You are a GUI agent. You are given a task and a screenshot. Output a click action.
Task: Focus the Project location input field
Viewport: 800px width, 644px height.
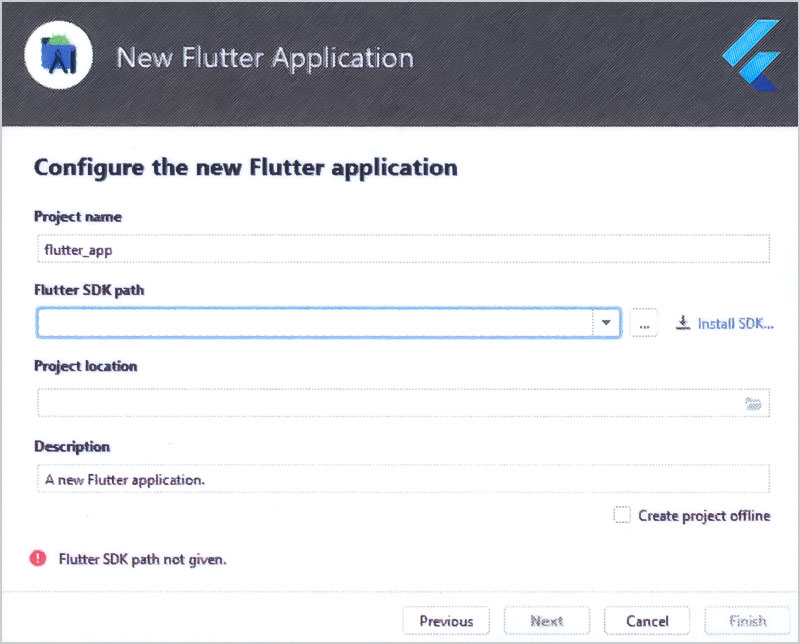tap(403, 403)
